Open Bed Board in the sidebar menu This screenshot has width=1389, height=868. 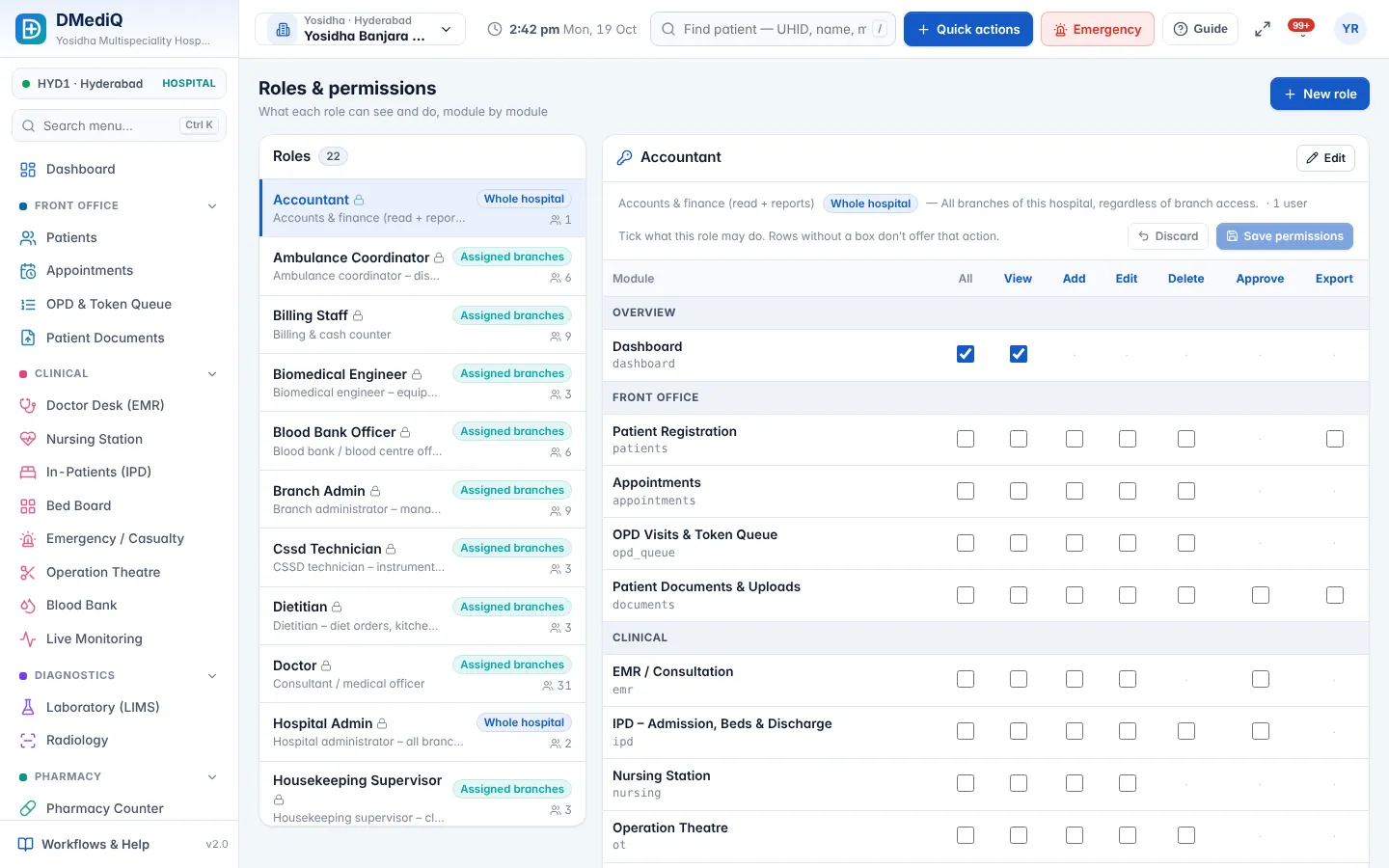tap(119, 506)
